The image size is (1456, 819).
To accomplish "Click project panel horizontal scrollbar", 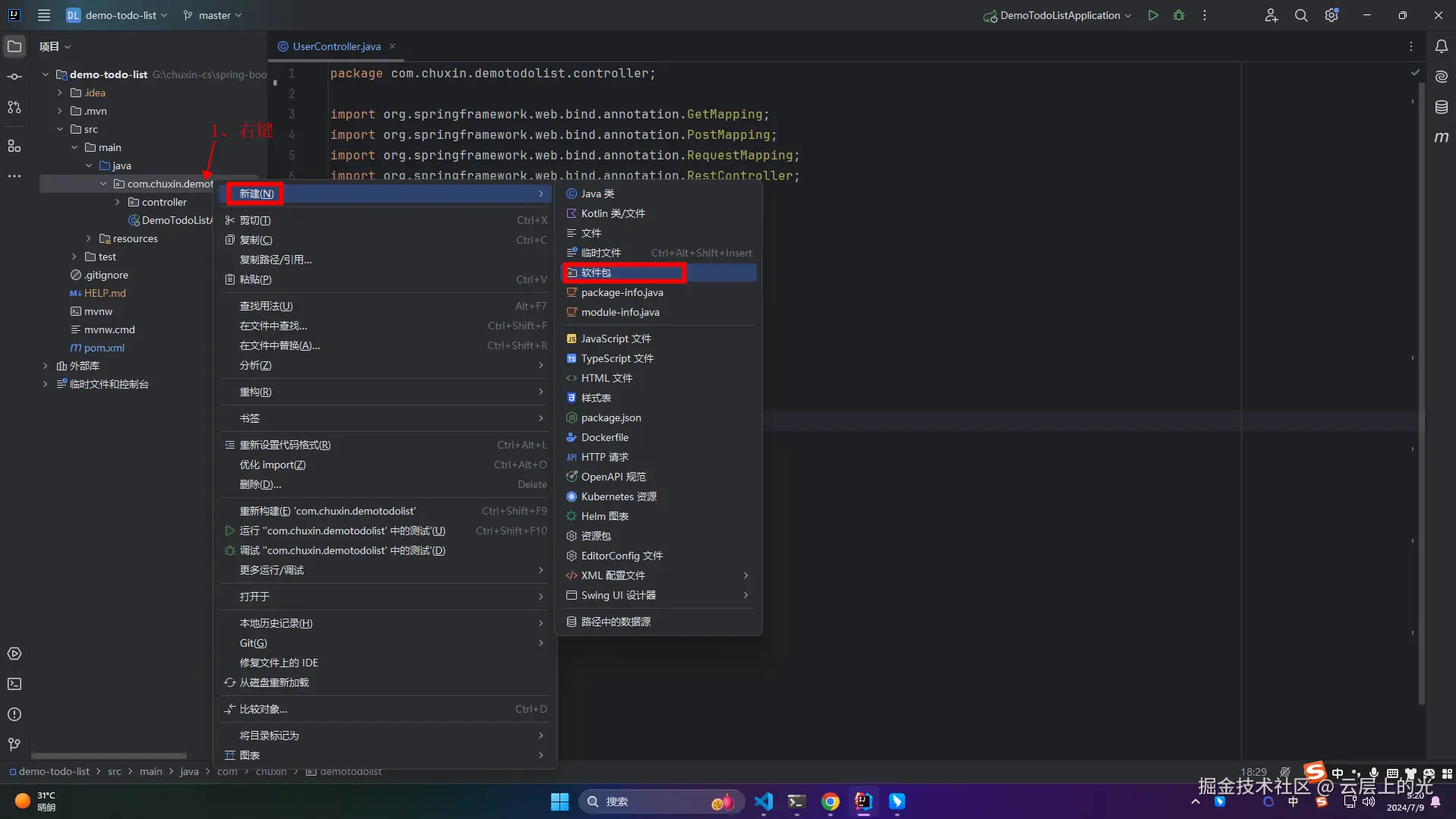I will pos(109,756).
